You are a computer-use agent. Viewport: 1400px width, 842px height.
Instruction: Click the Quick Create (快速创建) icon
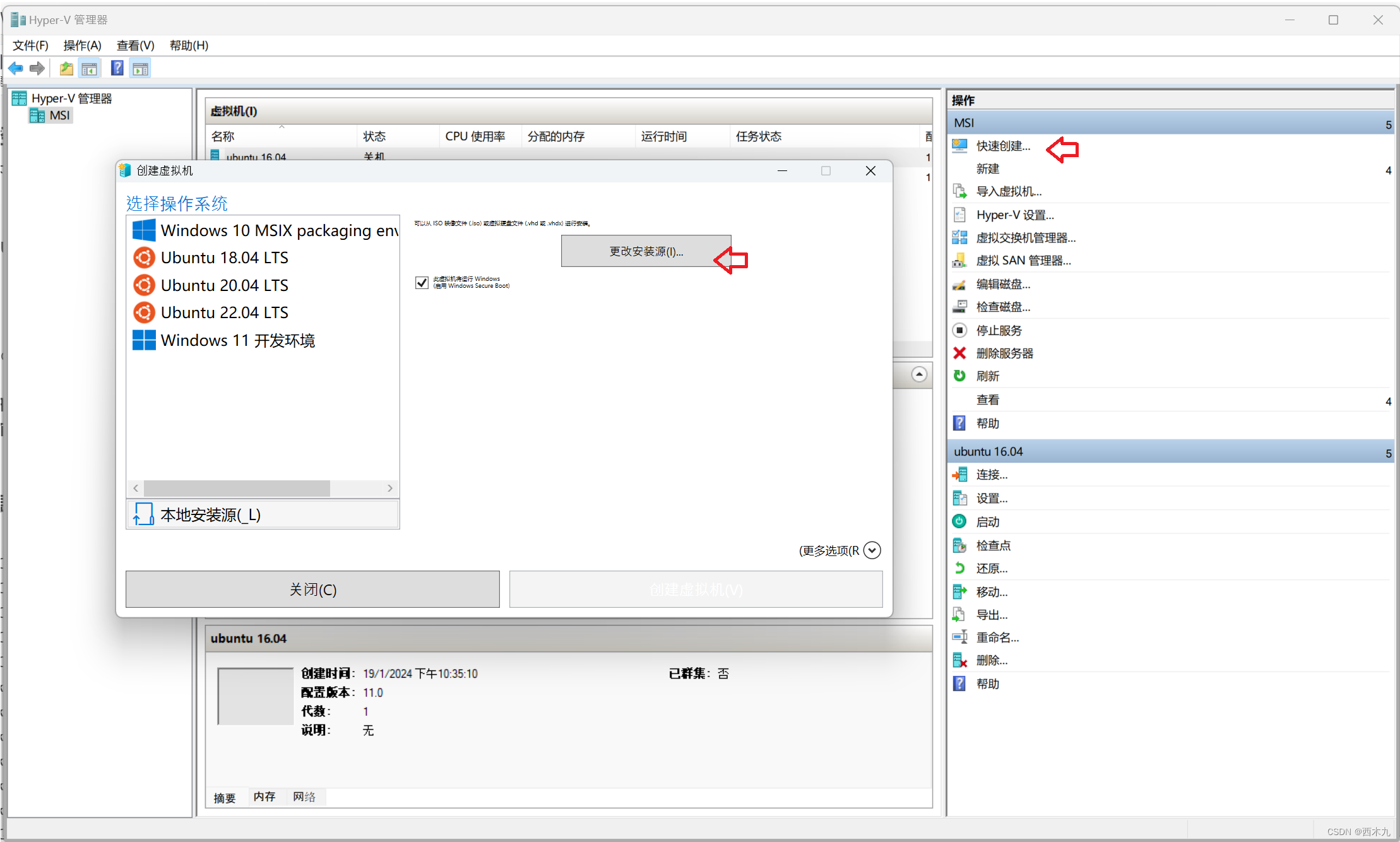959,146
